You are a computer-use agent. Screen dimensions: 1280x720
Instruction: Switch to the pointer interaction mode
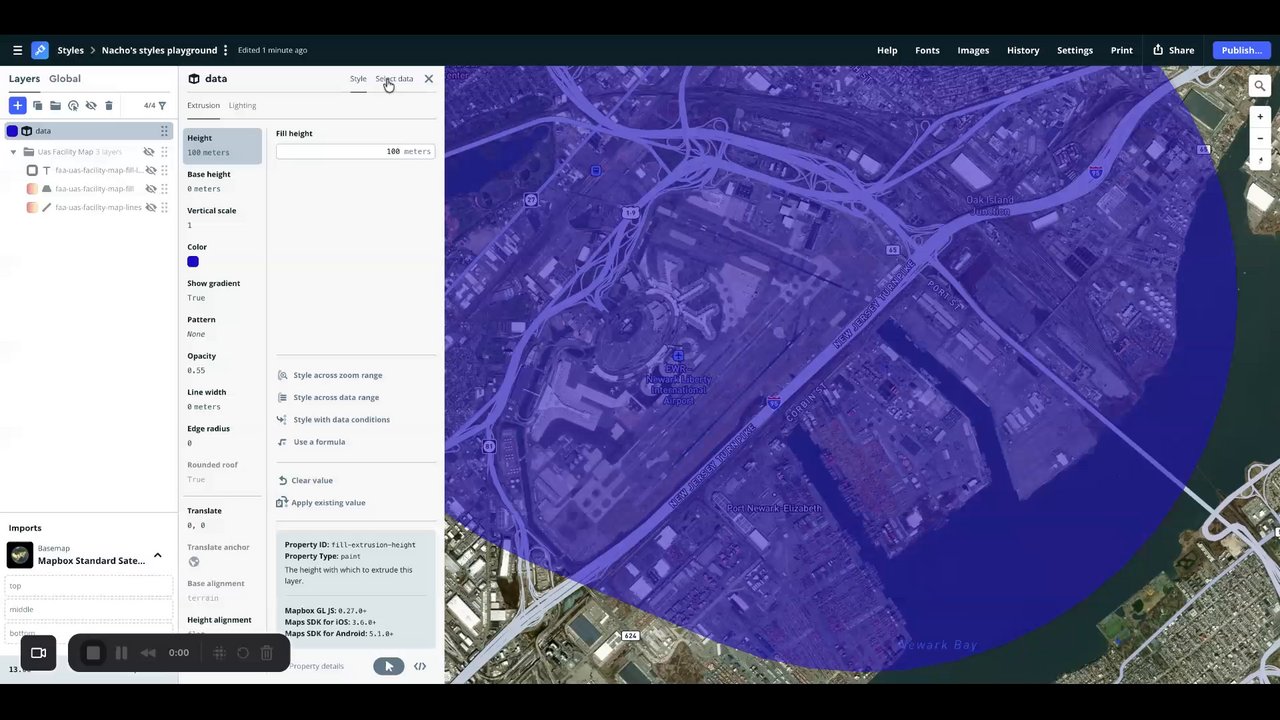point(389,666)
